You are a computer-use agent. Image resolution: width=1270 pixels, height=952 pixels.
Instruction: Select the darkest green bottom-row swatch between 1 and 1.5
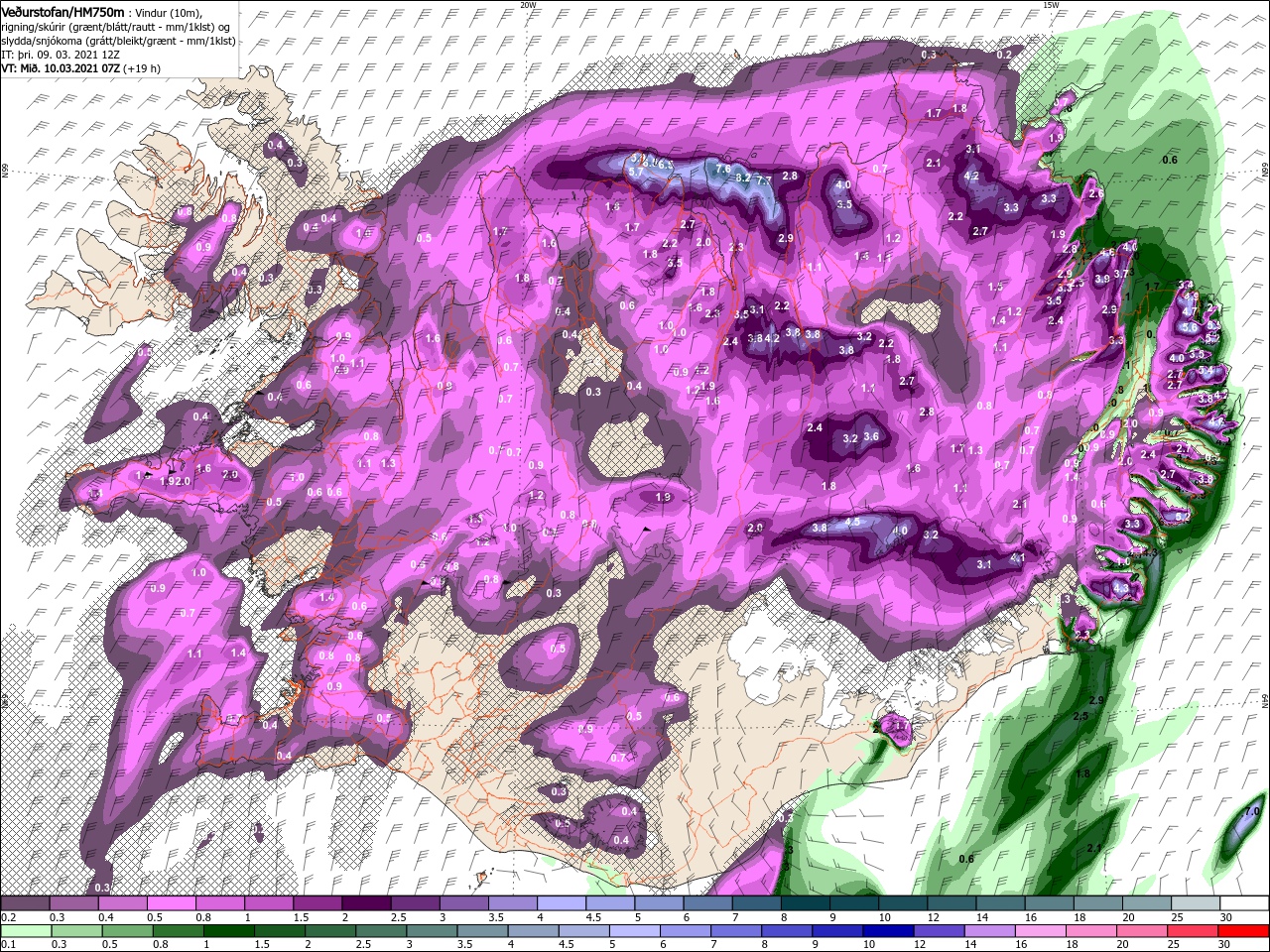(x=228, y=931)
